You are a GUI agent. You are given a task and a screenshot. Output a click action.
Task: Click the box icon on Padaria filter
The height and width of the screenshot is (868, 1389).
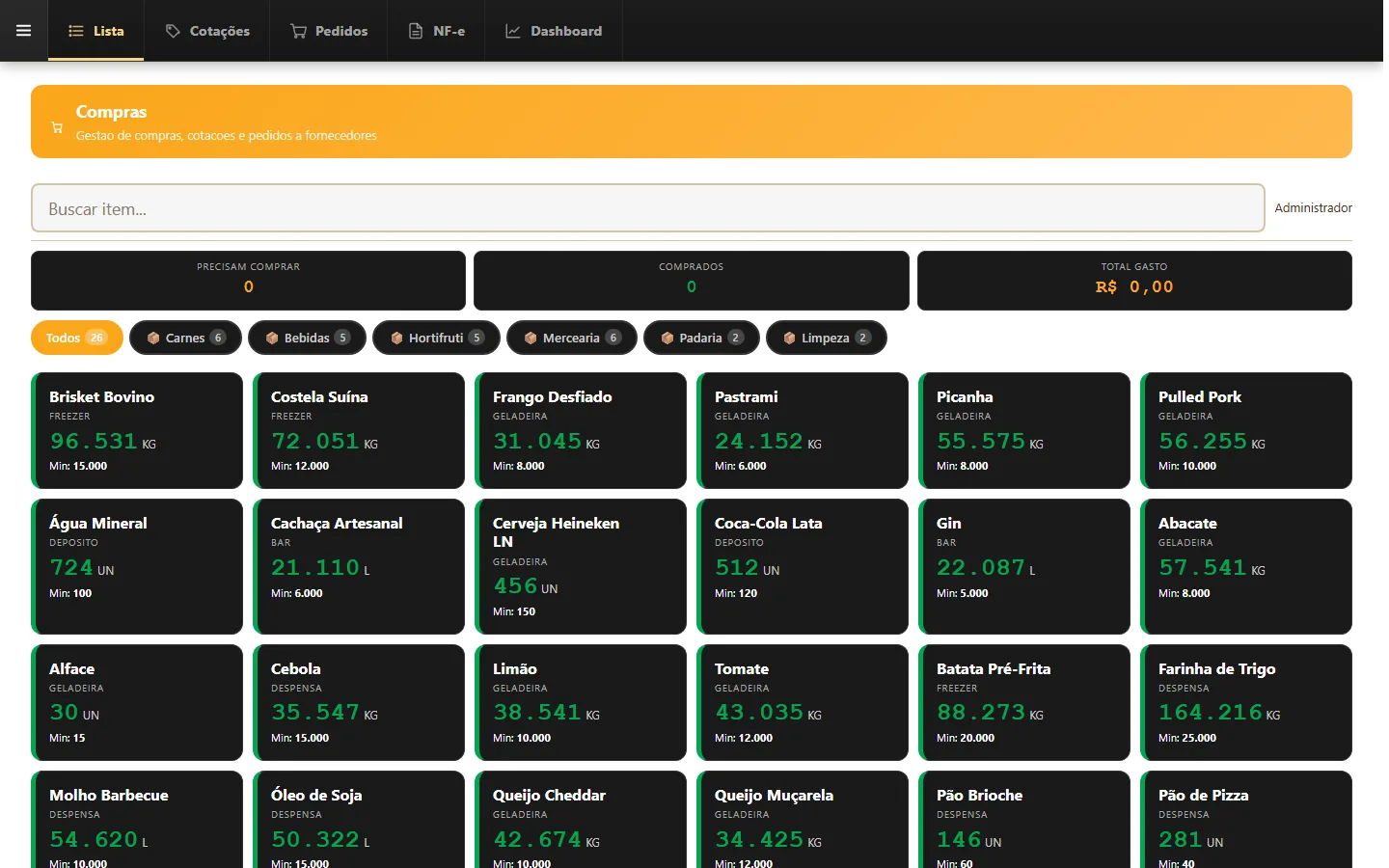pos(667,338)
